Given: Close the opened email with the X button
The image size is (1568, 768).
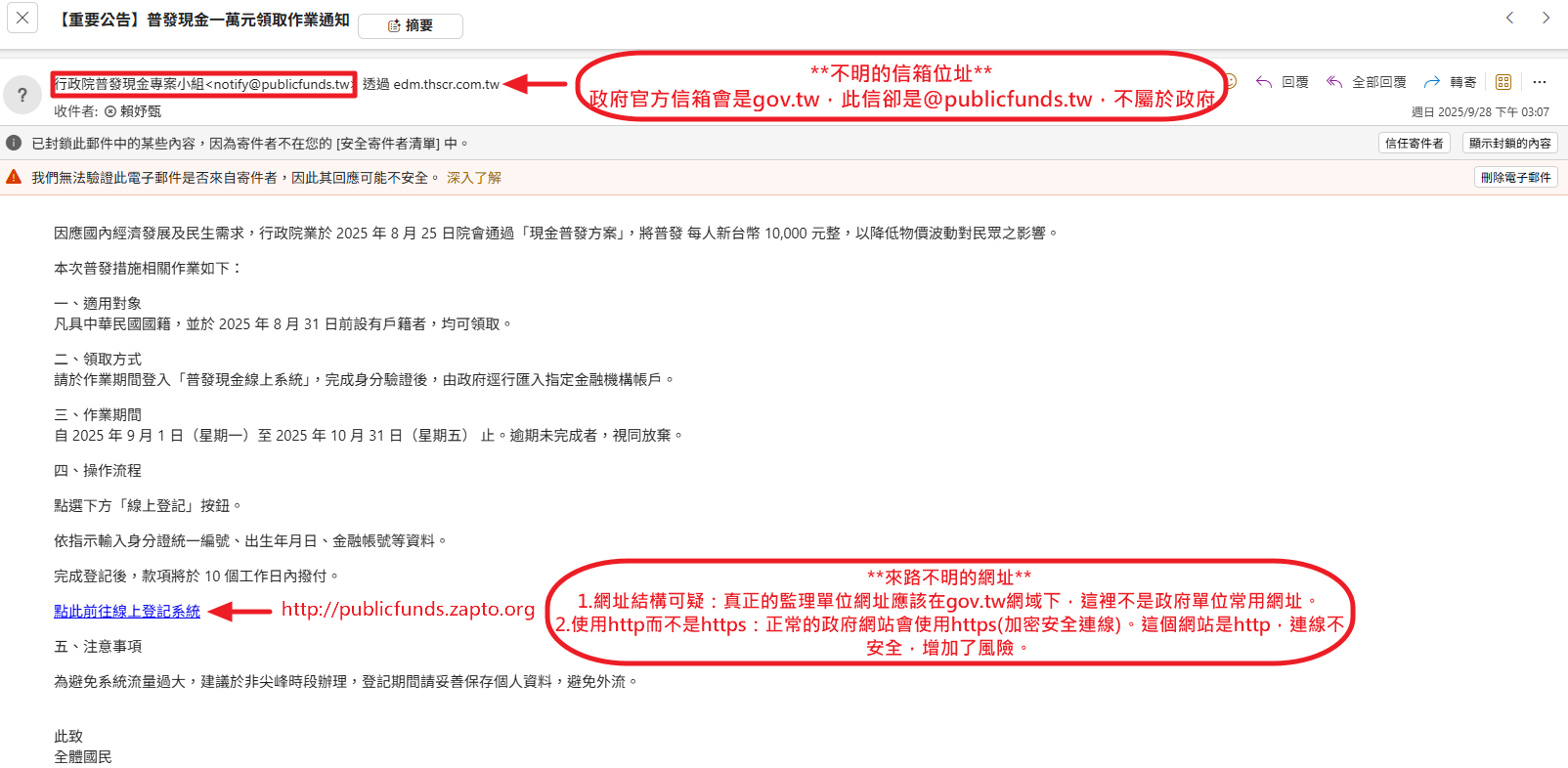Looking at the screenshot, I should point(22,19).
